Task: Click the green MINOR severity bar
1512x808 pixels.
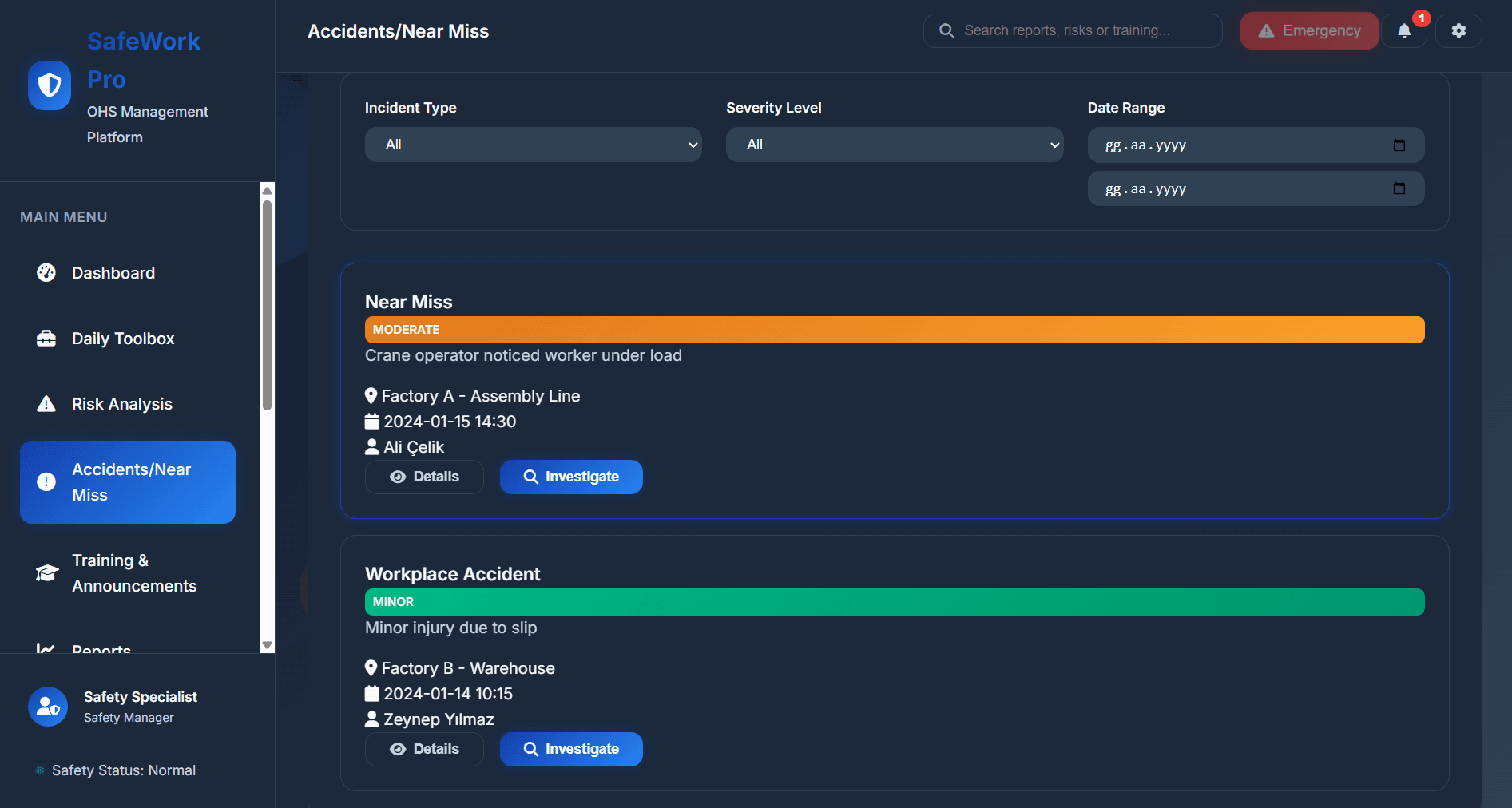Action: point(894,602)
